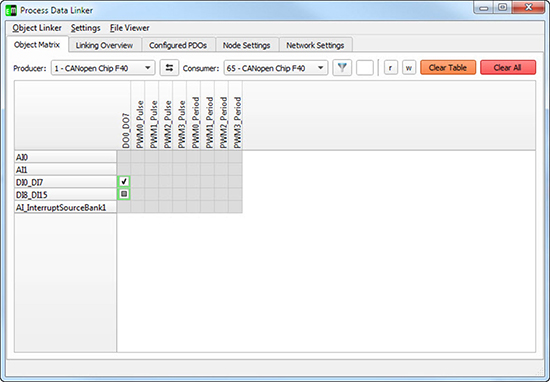Viewport: 550px width, 382px height.
Task: Click the funnel filter icon
Action: pos(342,68)
